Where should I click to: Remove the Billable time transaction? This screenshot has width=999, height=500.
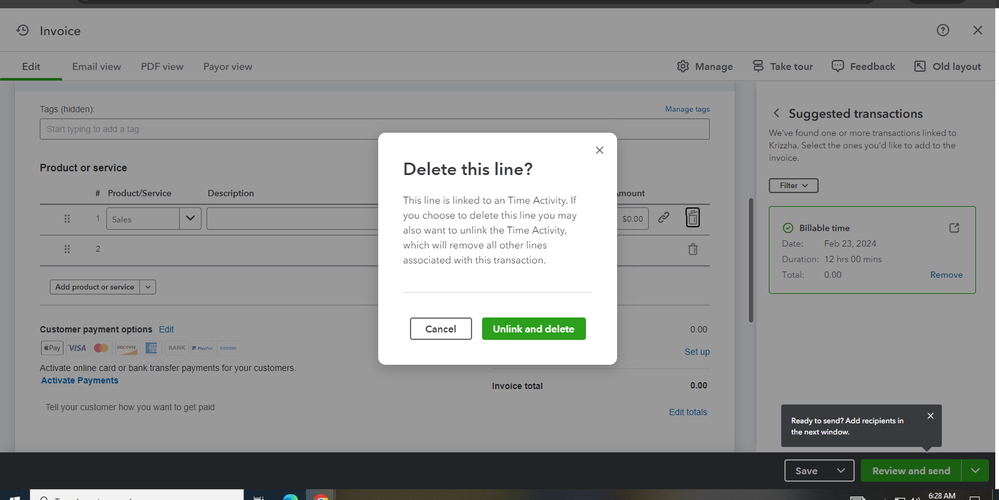point(946,275)
